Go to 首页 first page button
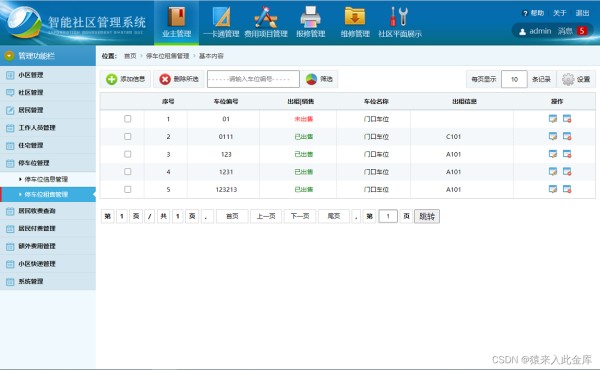Screen dimensions: 600x370 coord(232,216)
